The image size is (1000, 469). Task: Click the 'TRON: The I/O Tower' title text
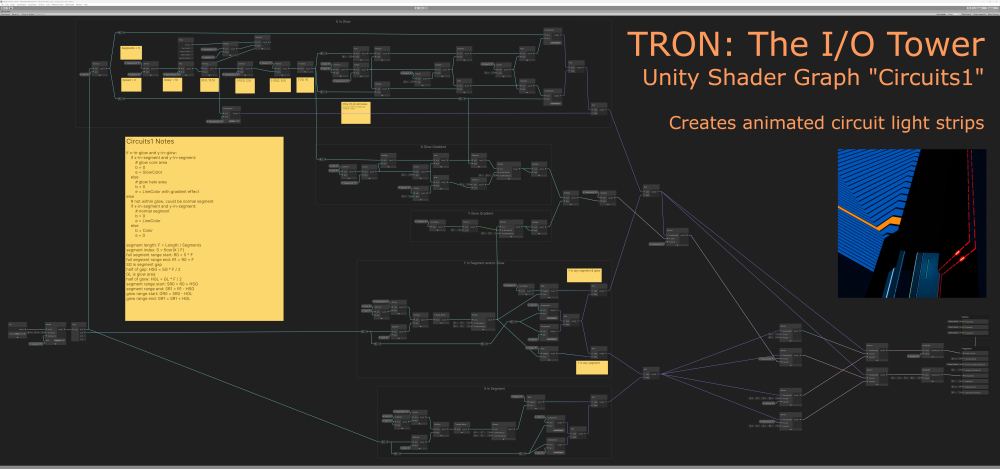tap(806, 45)
